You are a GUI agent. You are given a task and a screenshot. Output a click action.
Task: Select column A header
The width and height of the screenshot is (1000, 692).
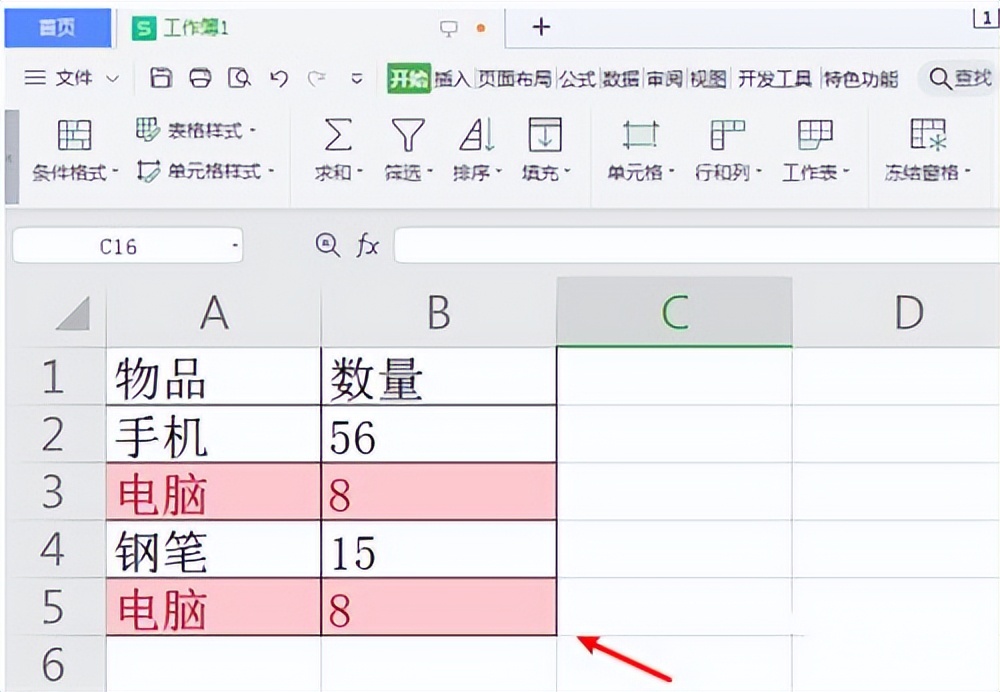pyautogui.click(x=214, y=313)
